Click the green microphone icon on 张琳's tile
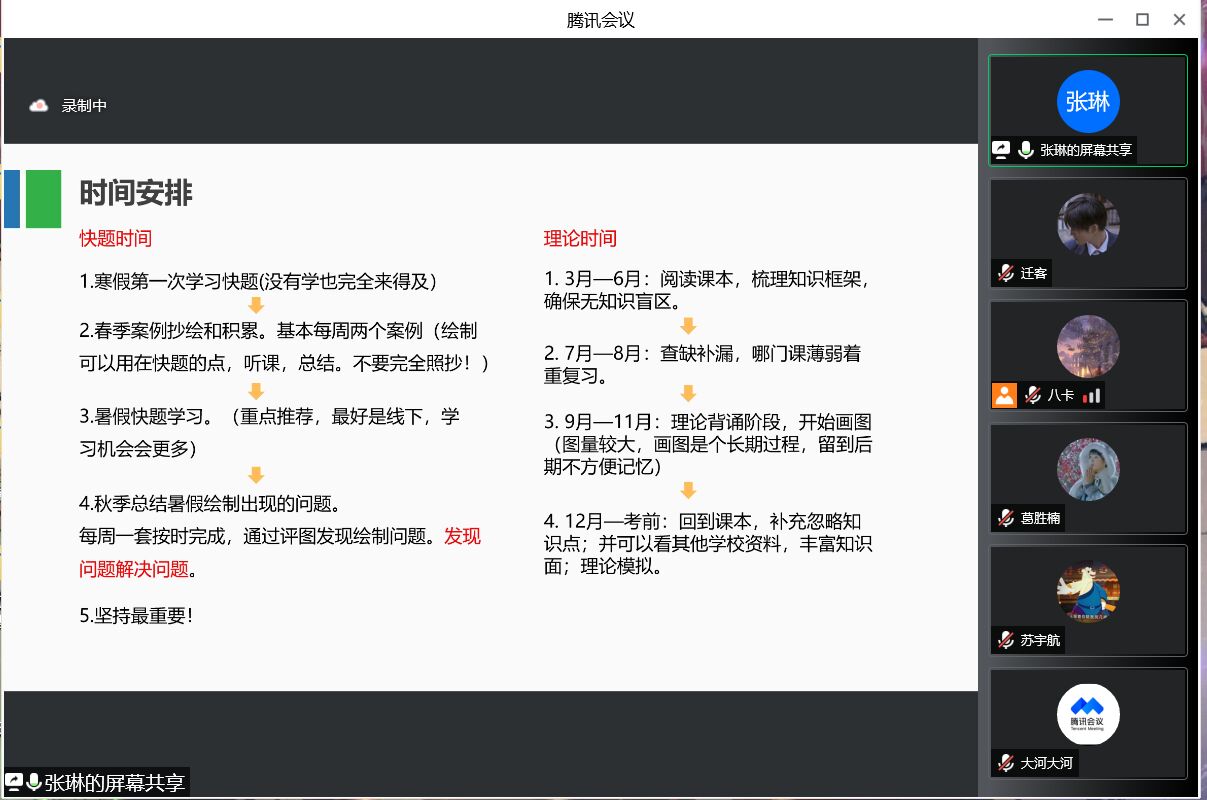 [1025, 150]
